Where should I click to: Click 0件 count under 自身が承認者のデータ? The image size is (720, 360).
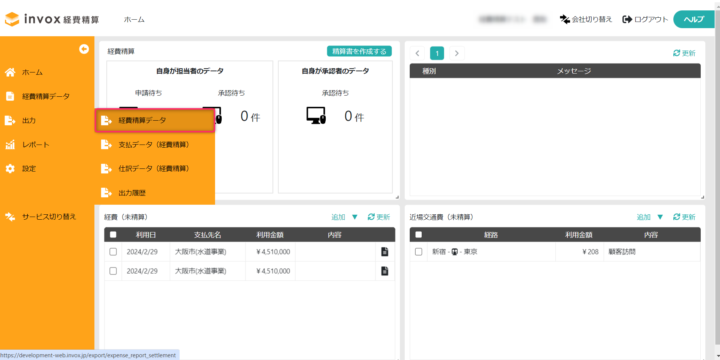point(354,117)
